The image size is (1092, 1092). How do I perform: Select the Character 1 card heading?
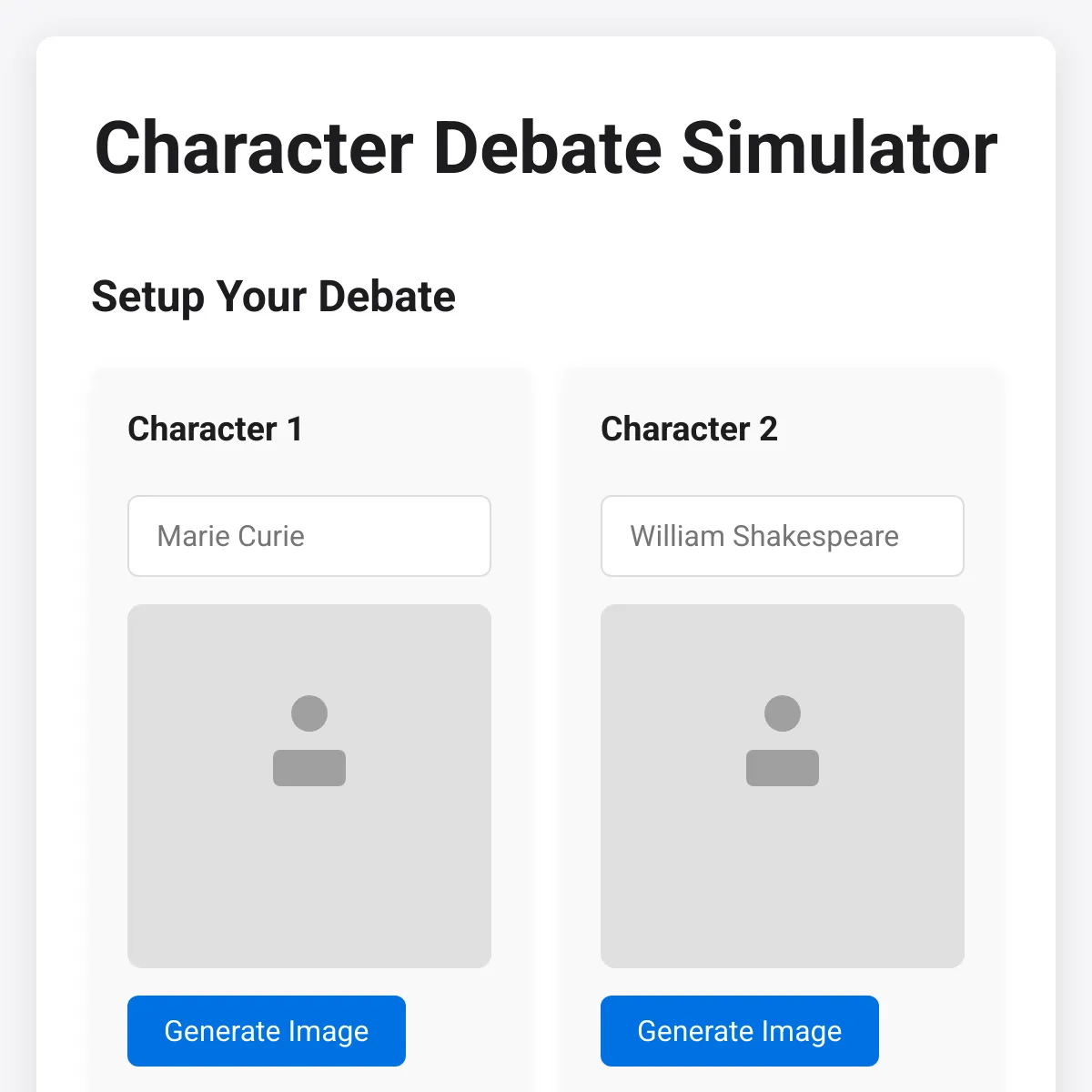tap(215, 430)
